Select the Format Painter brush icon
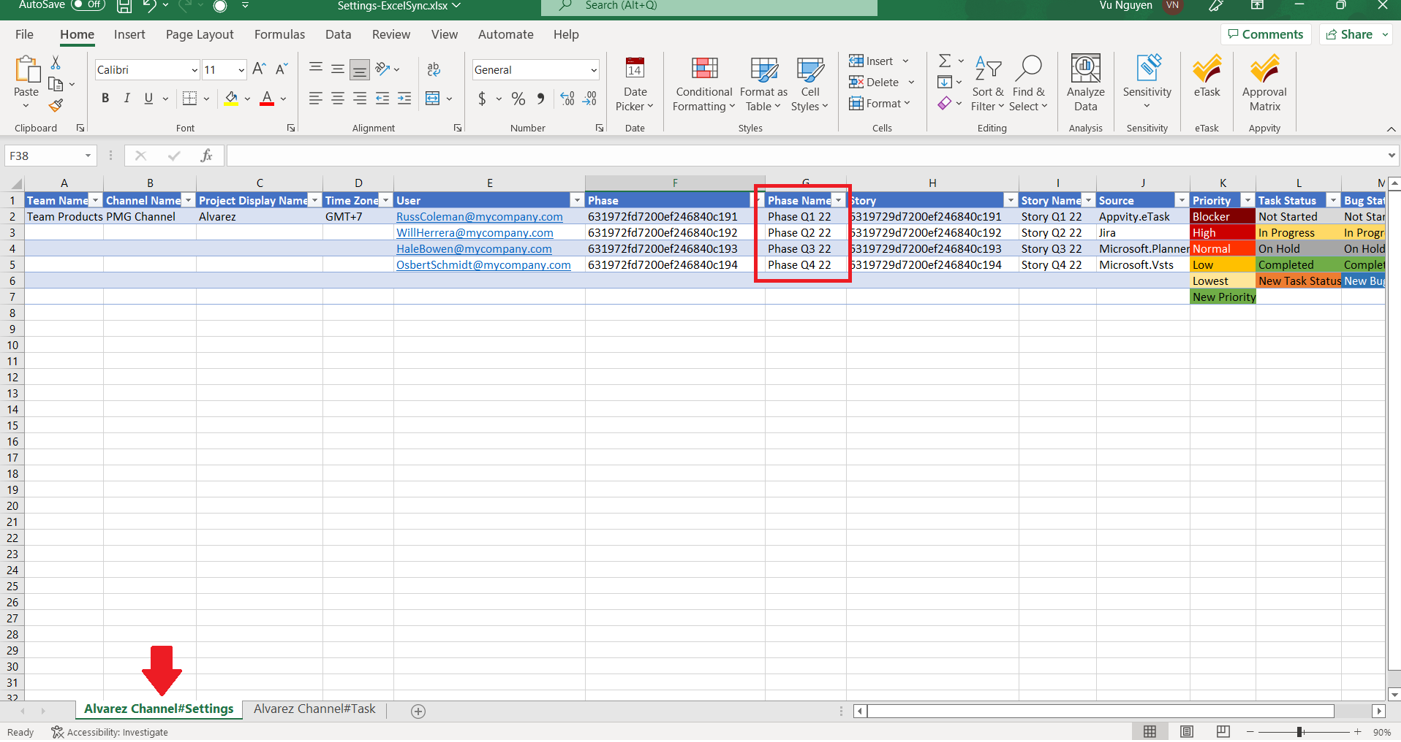The image size is (1401, 742). pos(56,106)
